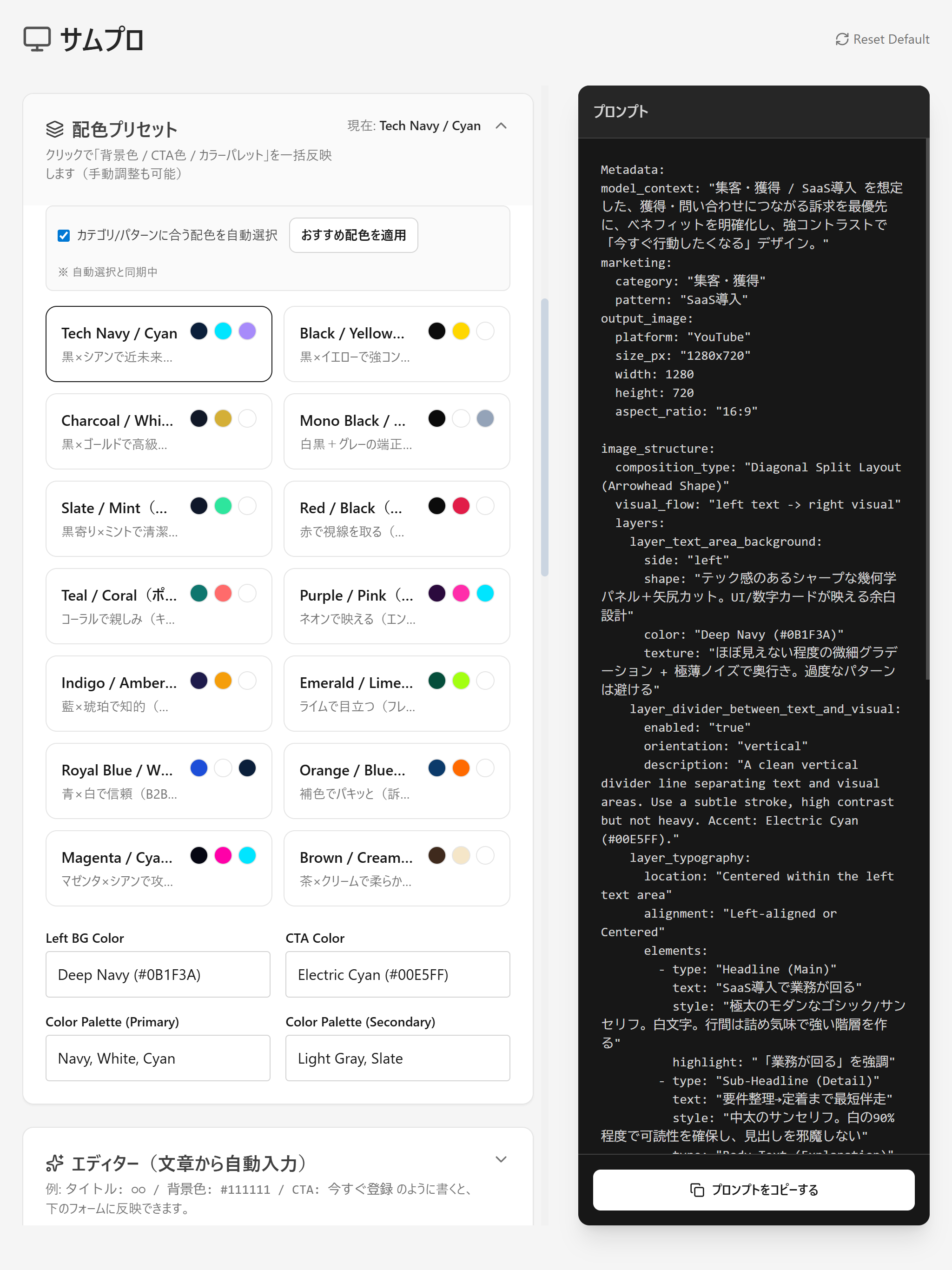Expand the エディター section chevron
952x1270 pixels.
(501, 1159)
